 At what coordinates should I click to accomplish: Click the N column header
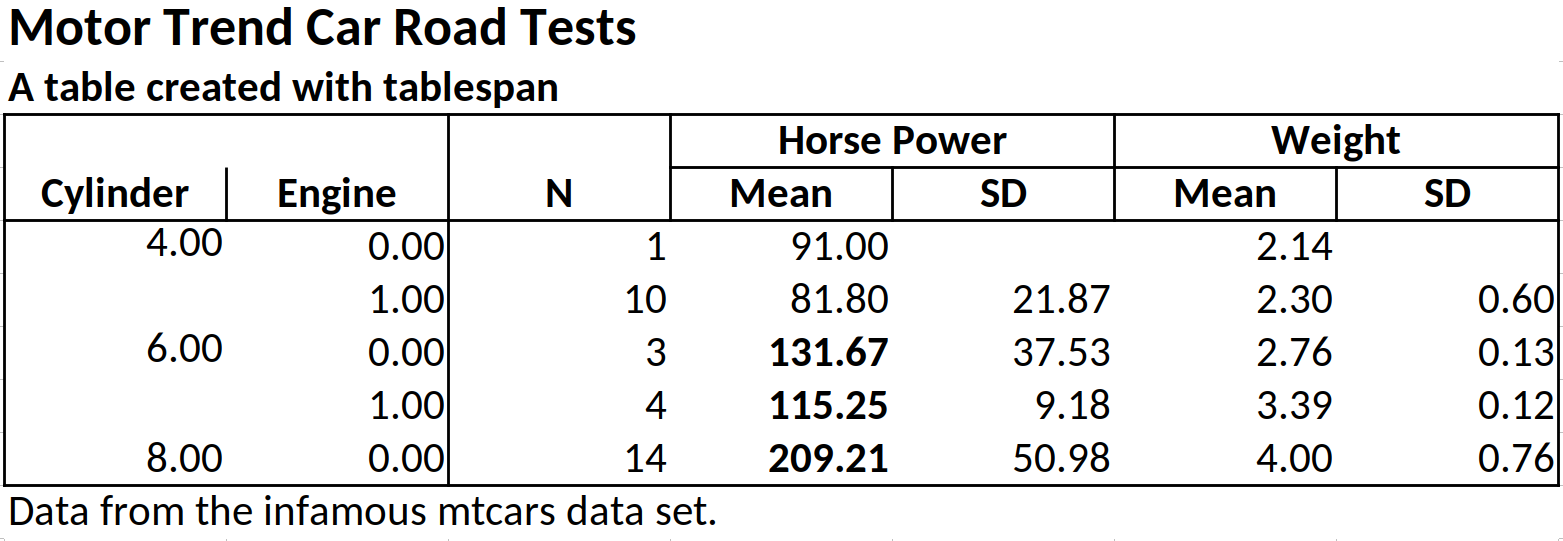tap(559, 193)
